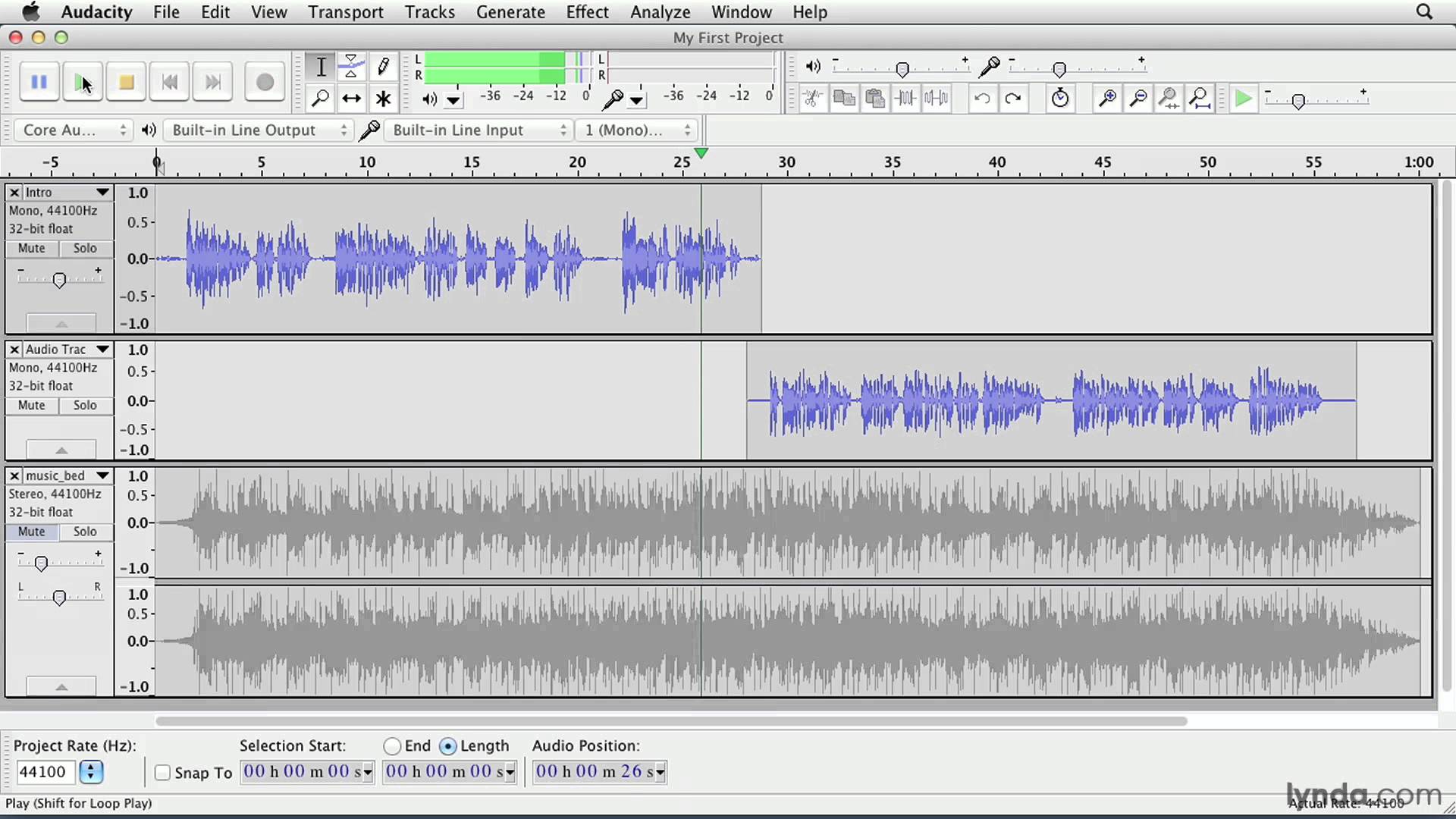Open the Generate menu
Viewport: 1456px width, 819px height.
510,12
